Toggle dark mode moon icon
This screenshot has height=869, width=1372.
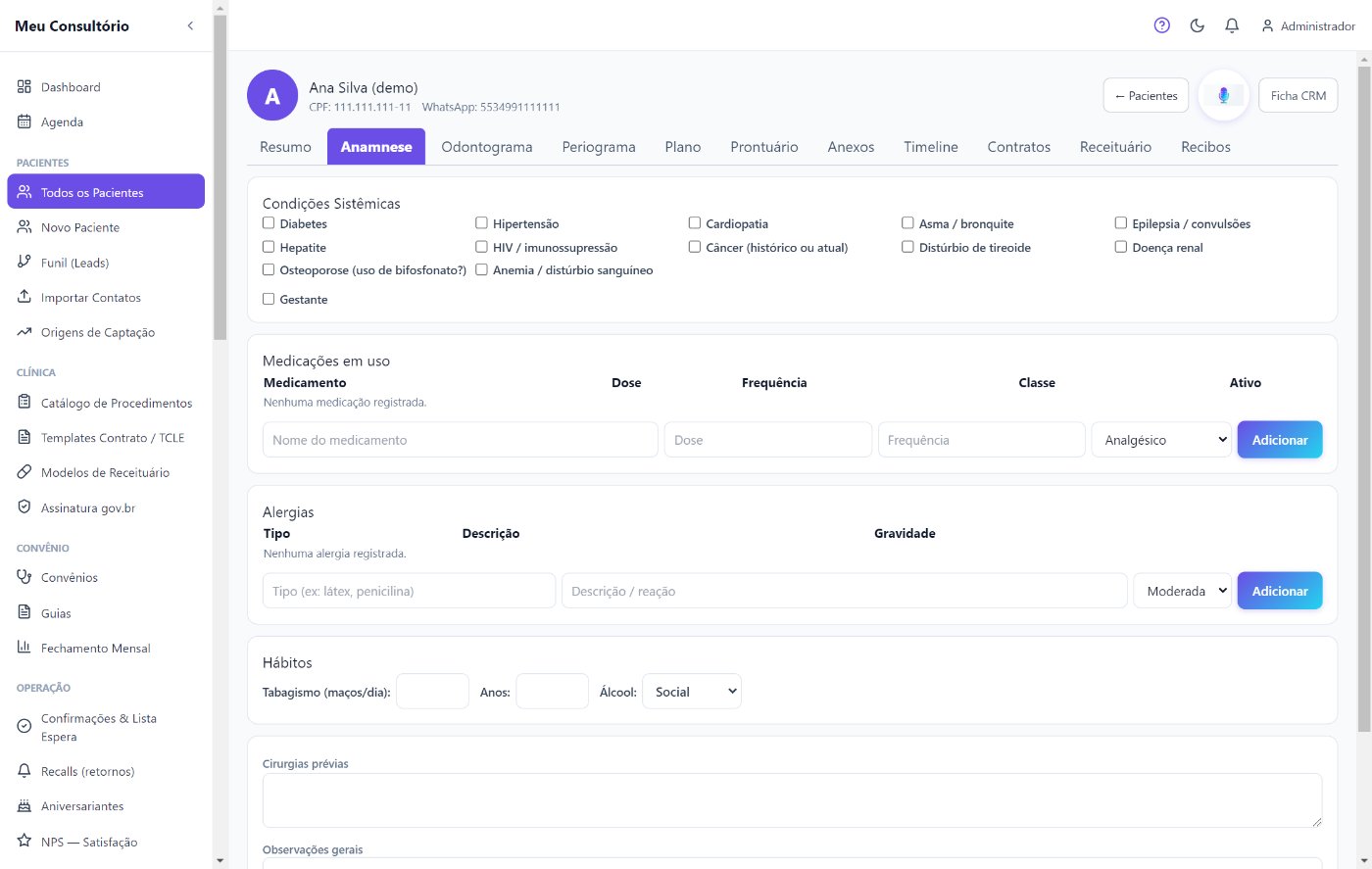click(1198, 25)
